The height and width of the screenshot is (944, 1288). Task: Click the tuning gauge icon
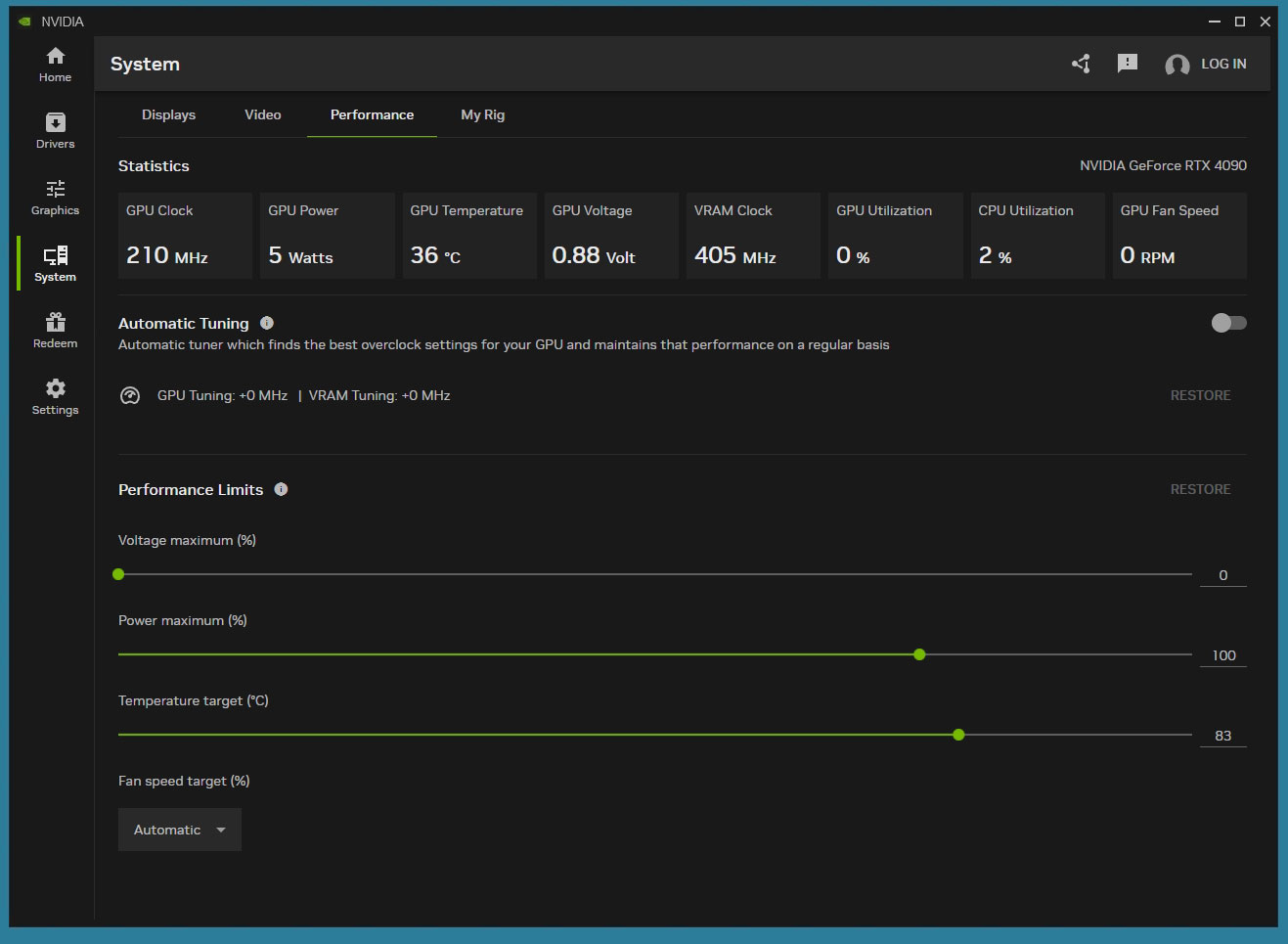tap(130, 395)
